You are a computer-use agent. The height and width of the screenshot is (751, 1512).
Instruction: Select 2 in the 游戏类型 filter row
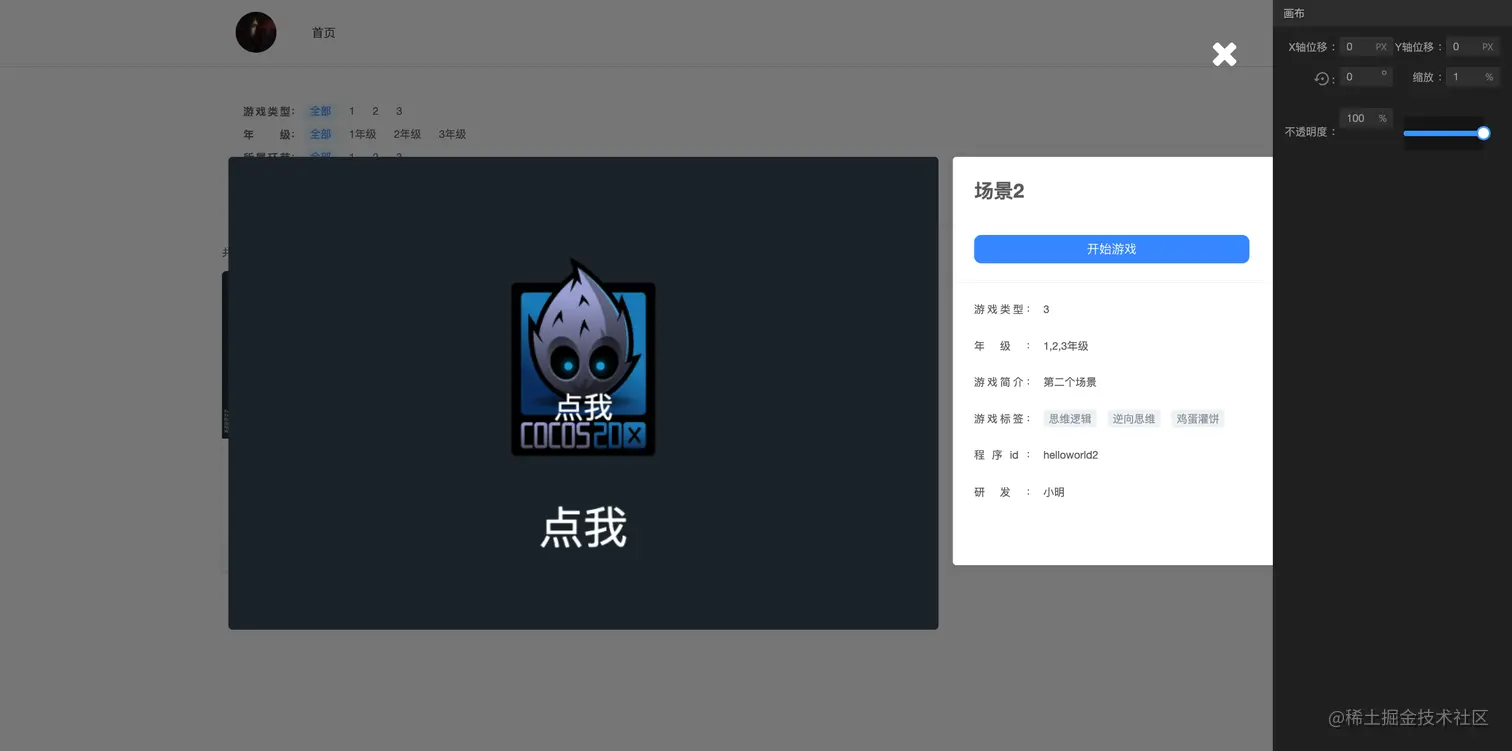[x=375, y=111]
